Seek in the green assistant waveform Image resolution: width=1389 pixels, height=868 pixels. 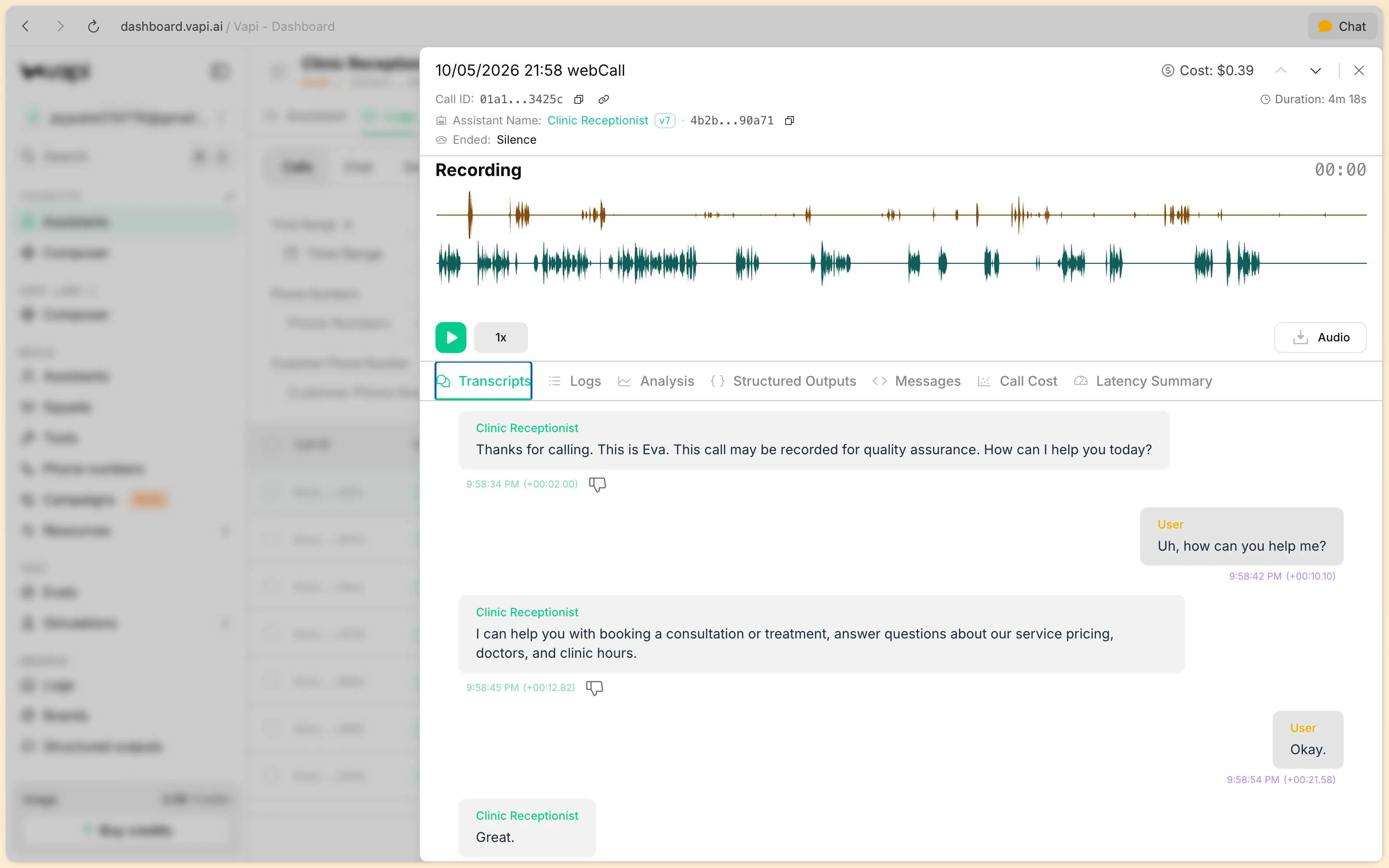pos(901,263)
